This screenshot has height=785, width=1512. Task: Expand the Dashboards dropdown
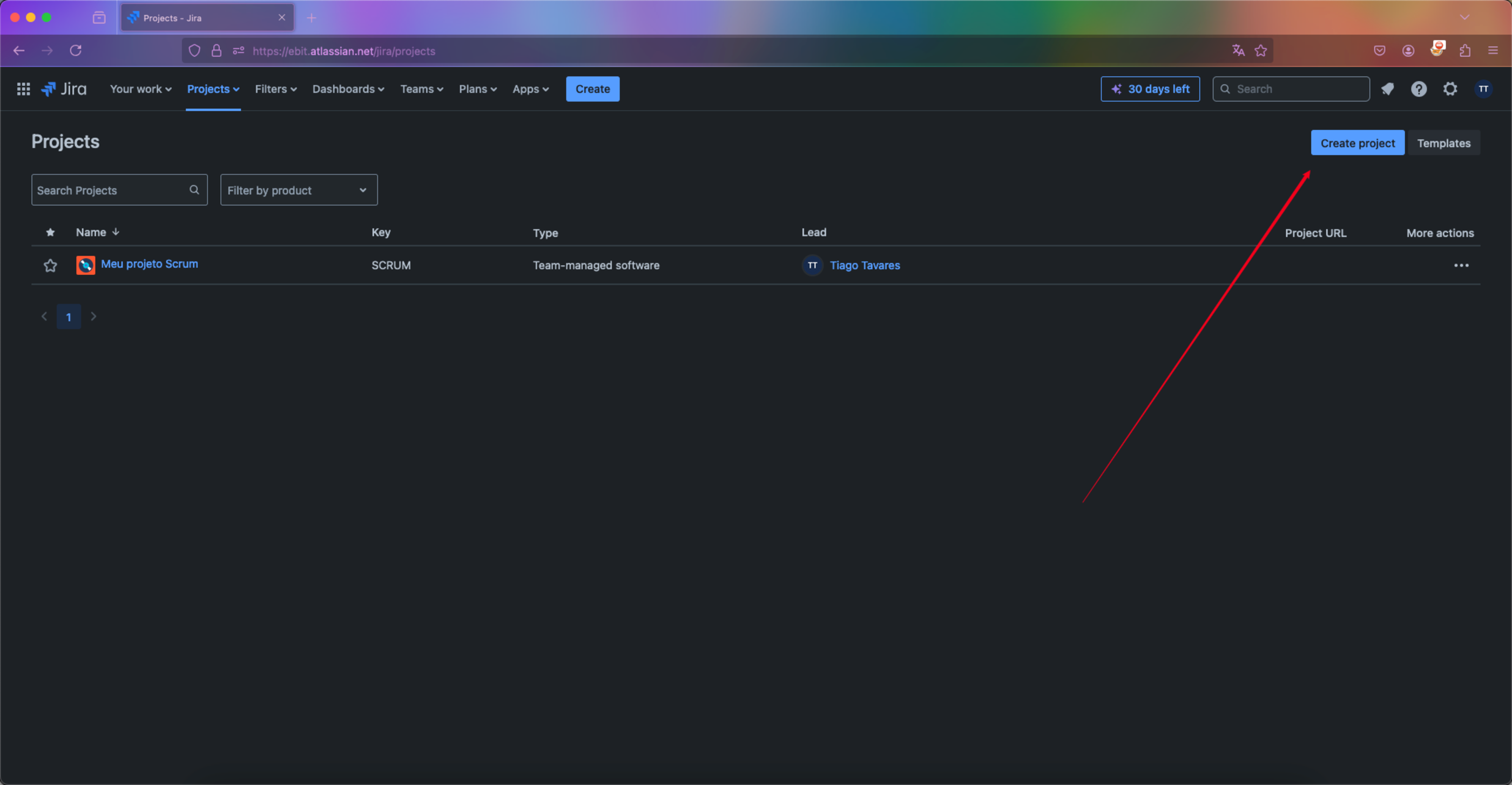coord(348,89)
